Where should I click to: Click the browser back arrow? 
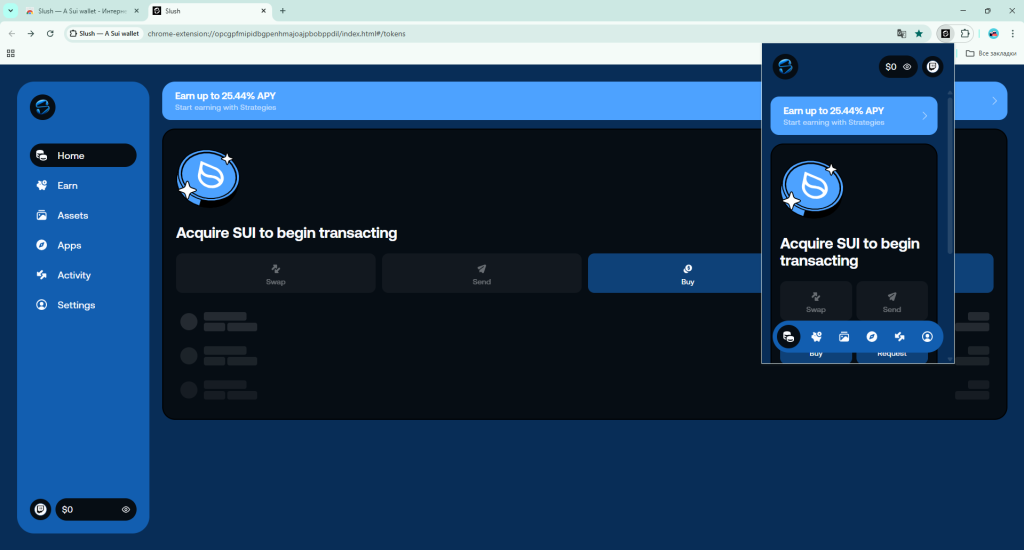pyautogui.click(x=12, y=33)
